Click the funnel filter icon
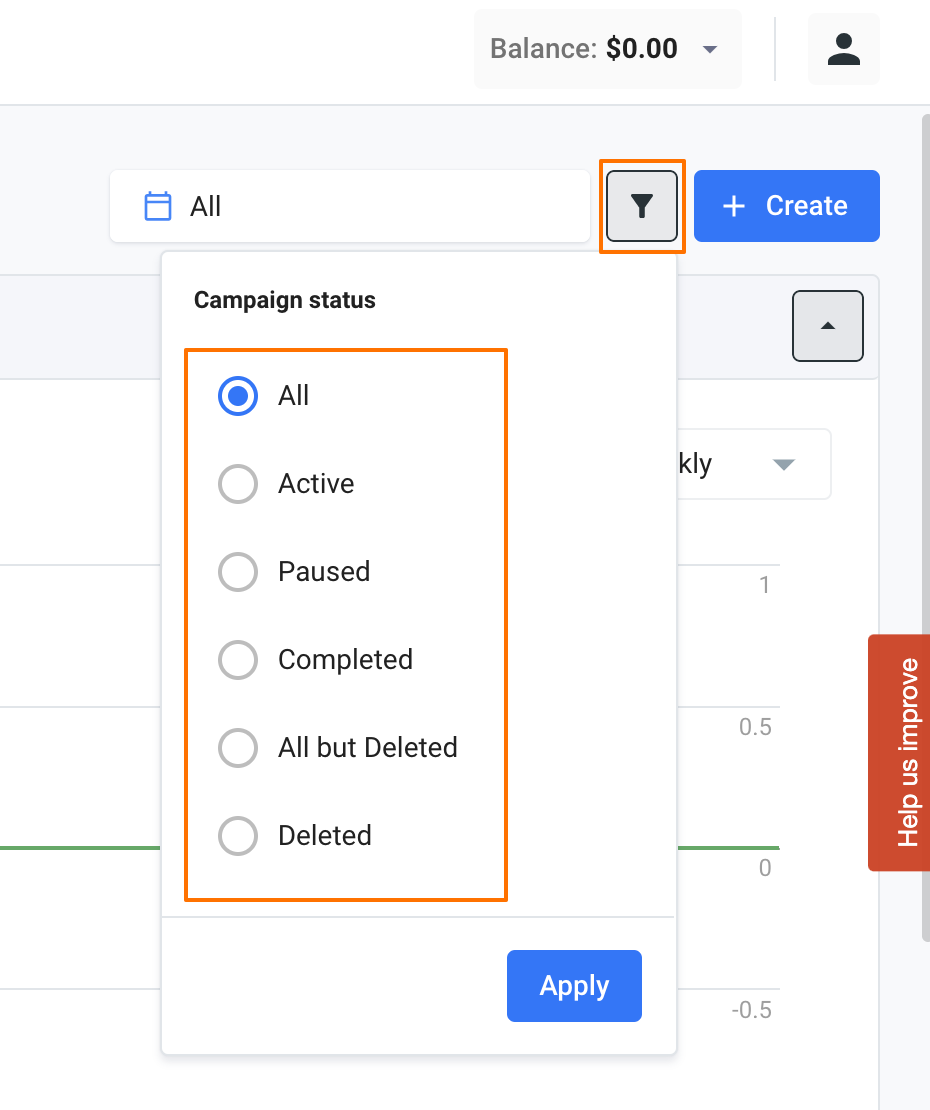 (641, 206)
